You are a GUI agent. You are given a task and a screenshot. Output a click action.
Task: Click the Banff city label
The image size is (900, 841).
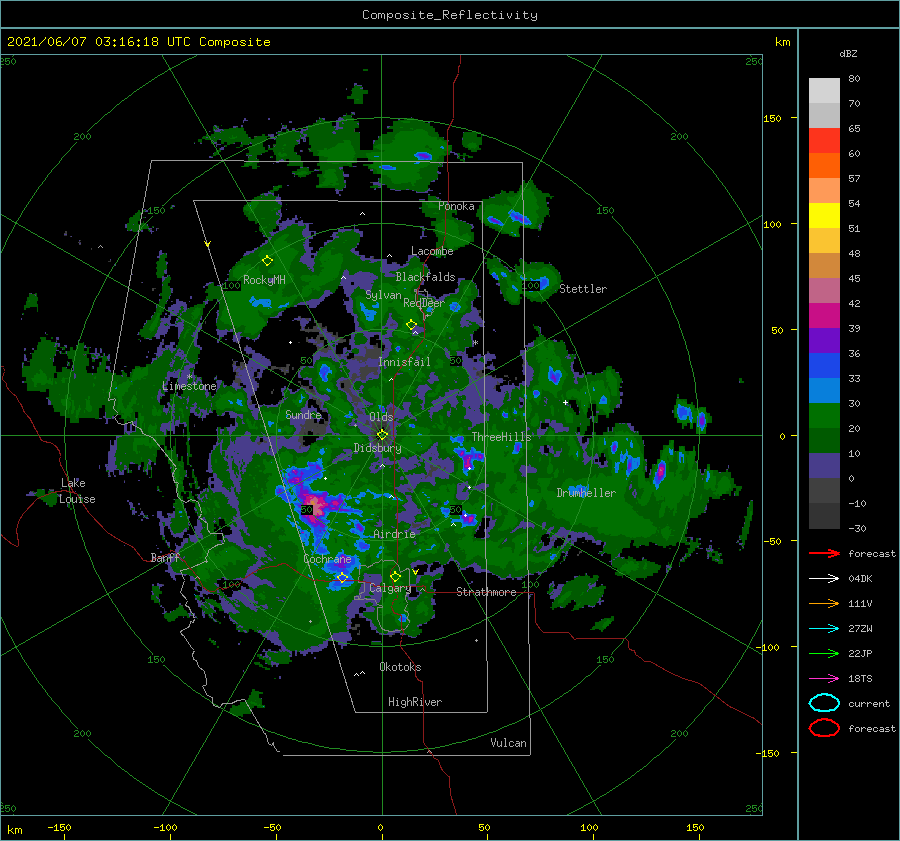point(165,557)
